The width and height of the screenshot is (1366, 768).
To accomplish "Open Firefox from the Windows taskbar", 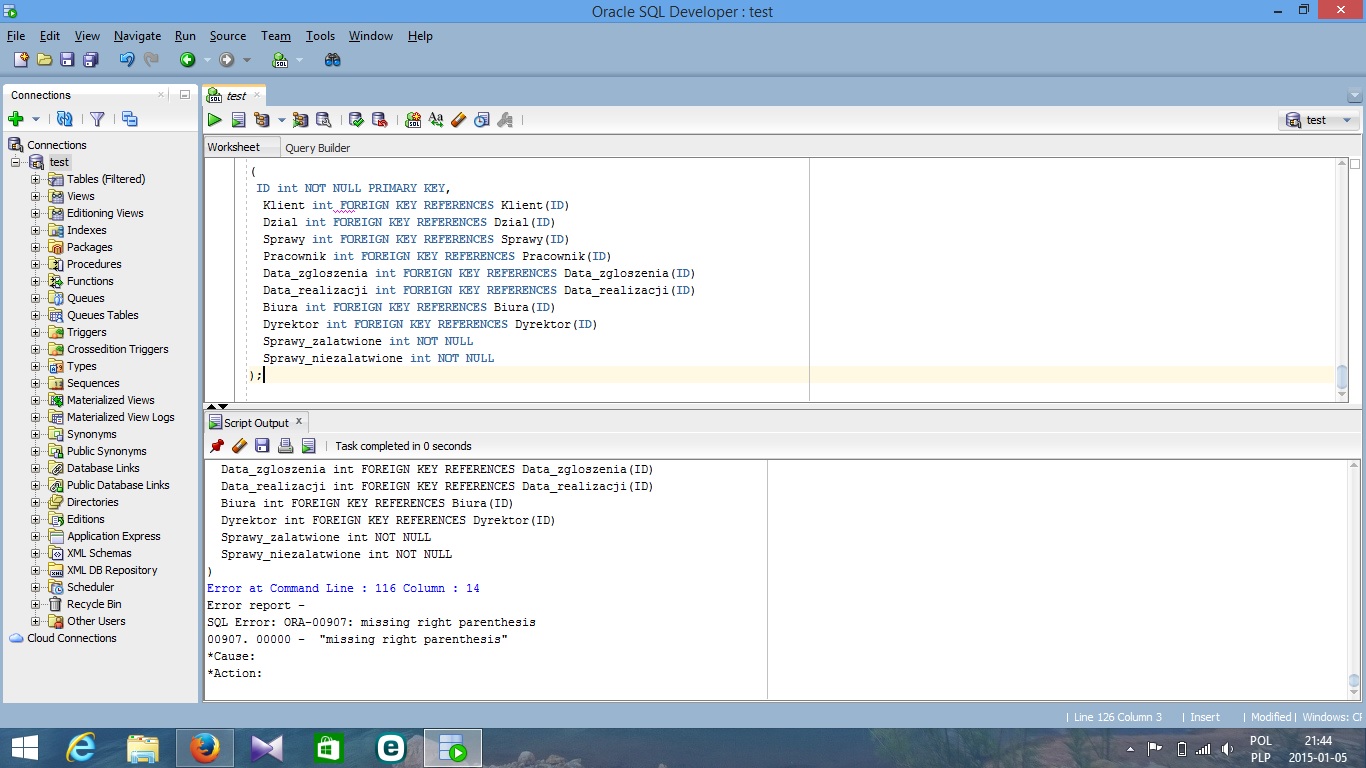I will (205, 748).
